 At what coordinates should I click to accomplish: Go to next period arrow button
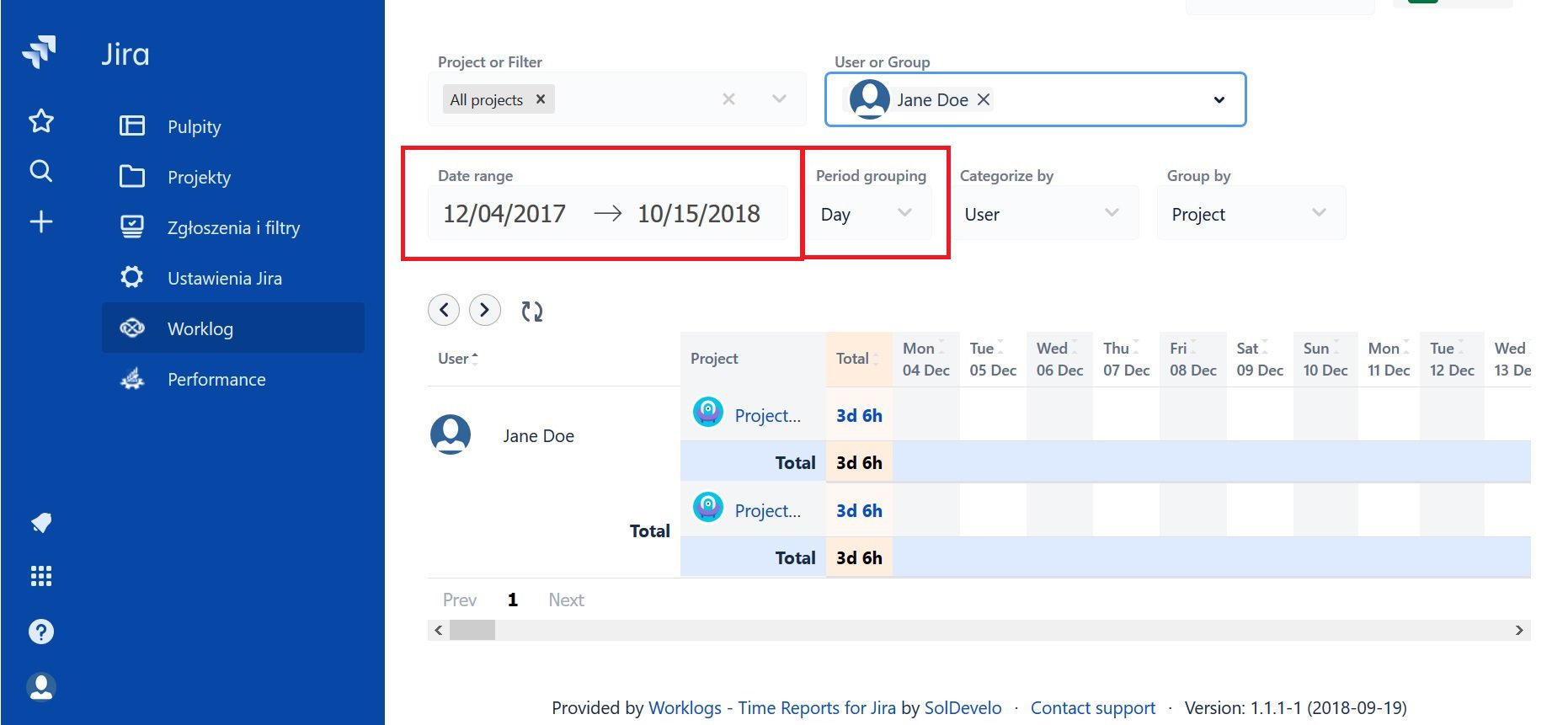pos(485,310)
